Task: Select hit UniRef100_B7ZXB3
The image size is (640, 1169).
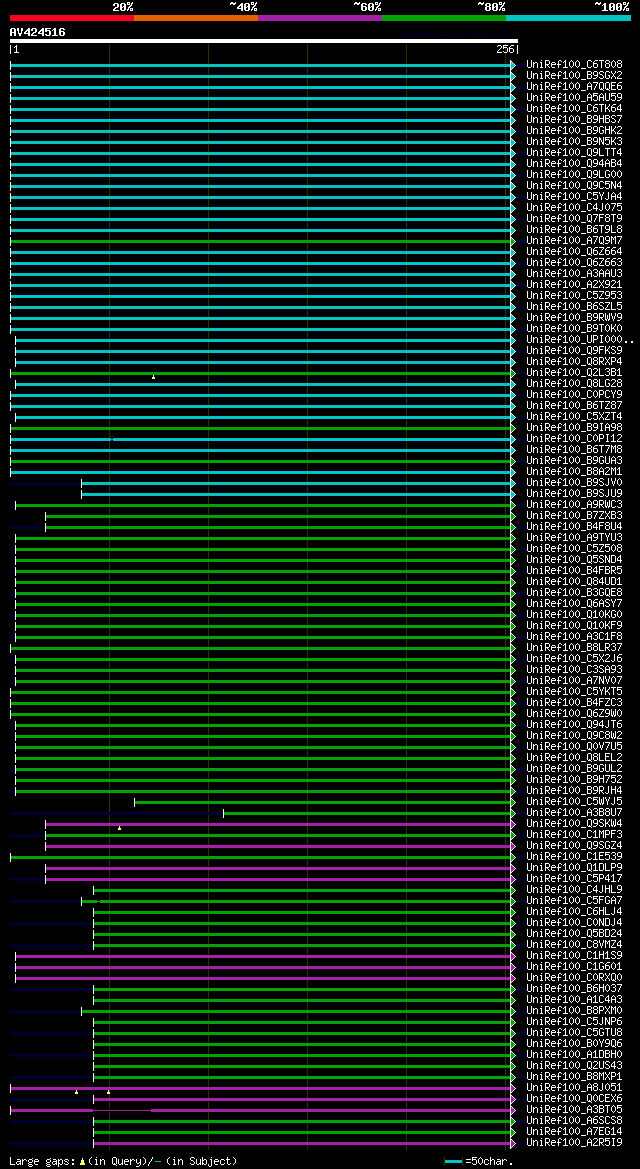Action: tap(574, 515)
